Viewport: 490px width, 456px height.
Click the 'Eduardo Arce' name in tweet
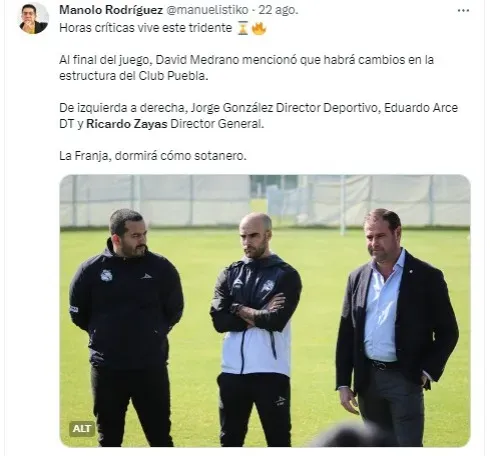[x=421, y=108]
